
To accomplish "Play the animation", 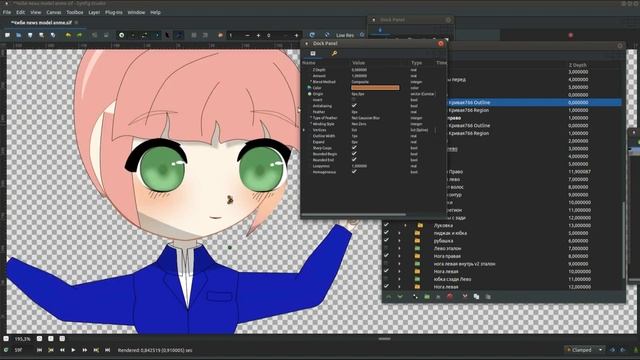I will [73, 350].
